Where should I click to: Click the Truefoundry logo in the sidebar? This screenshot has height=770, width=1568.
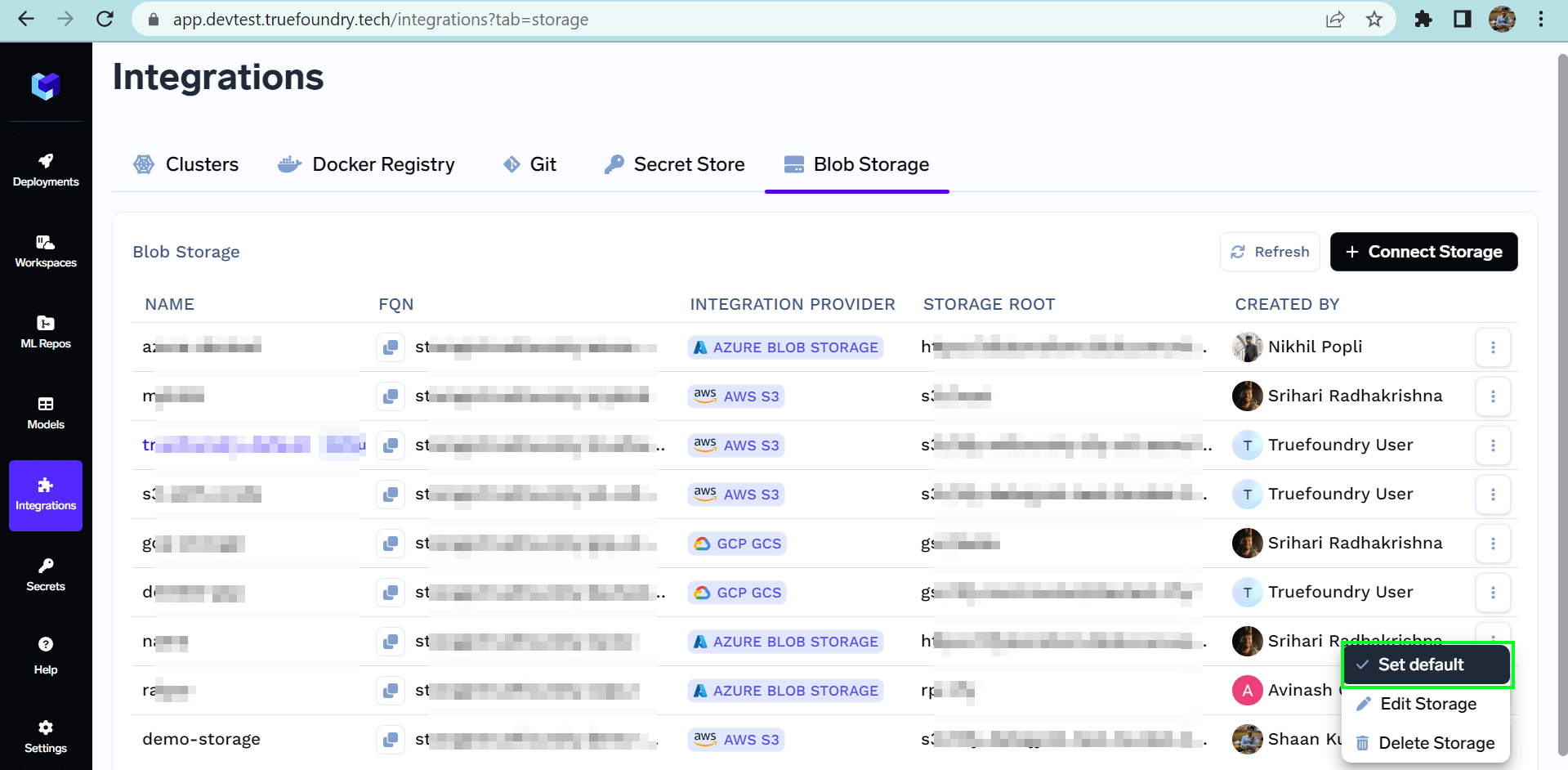point(46,85)
